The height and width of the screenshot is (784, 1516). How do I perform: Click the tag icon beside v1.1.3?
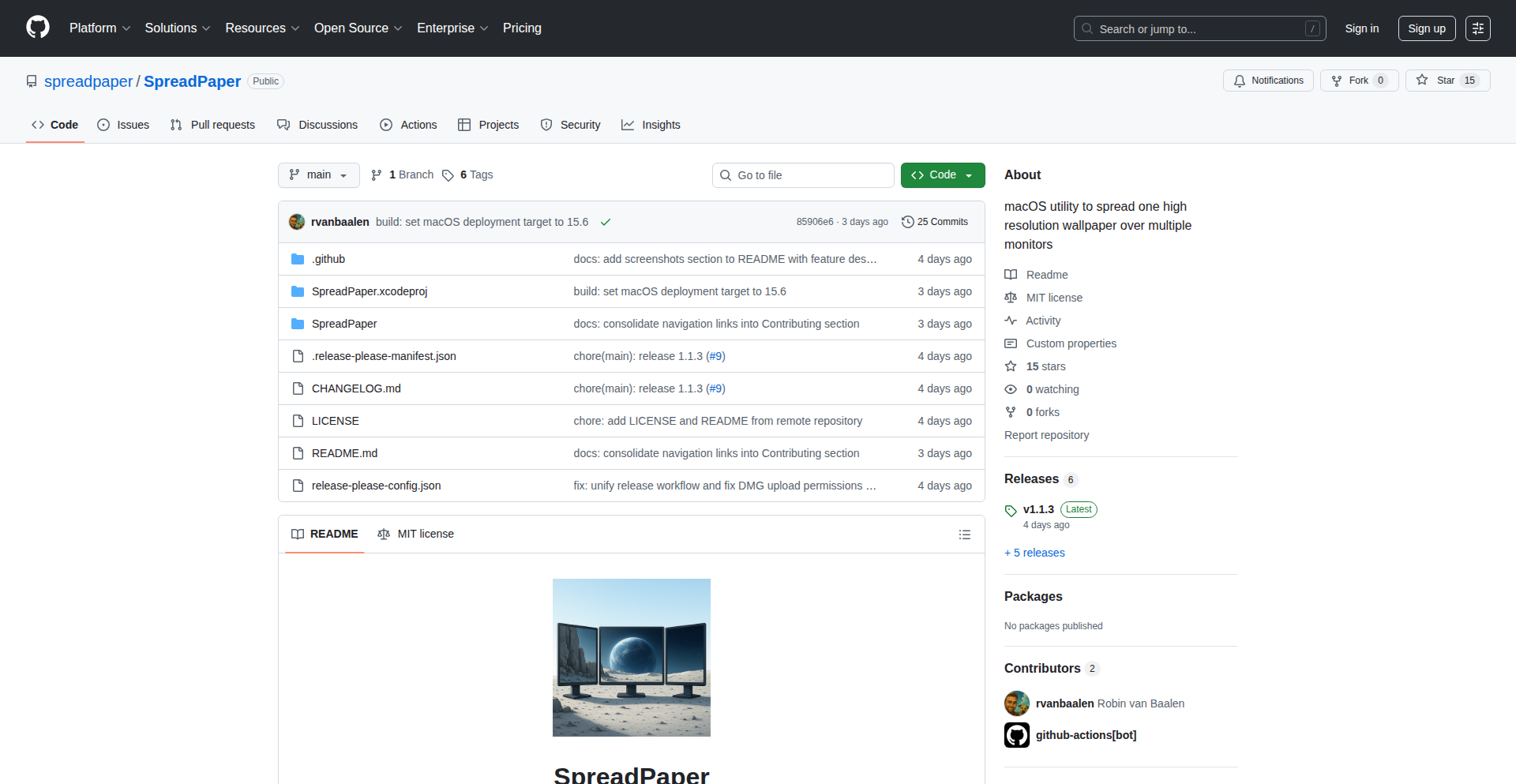coord(1011,511)
